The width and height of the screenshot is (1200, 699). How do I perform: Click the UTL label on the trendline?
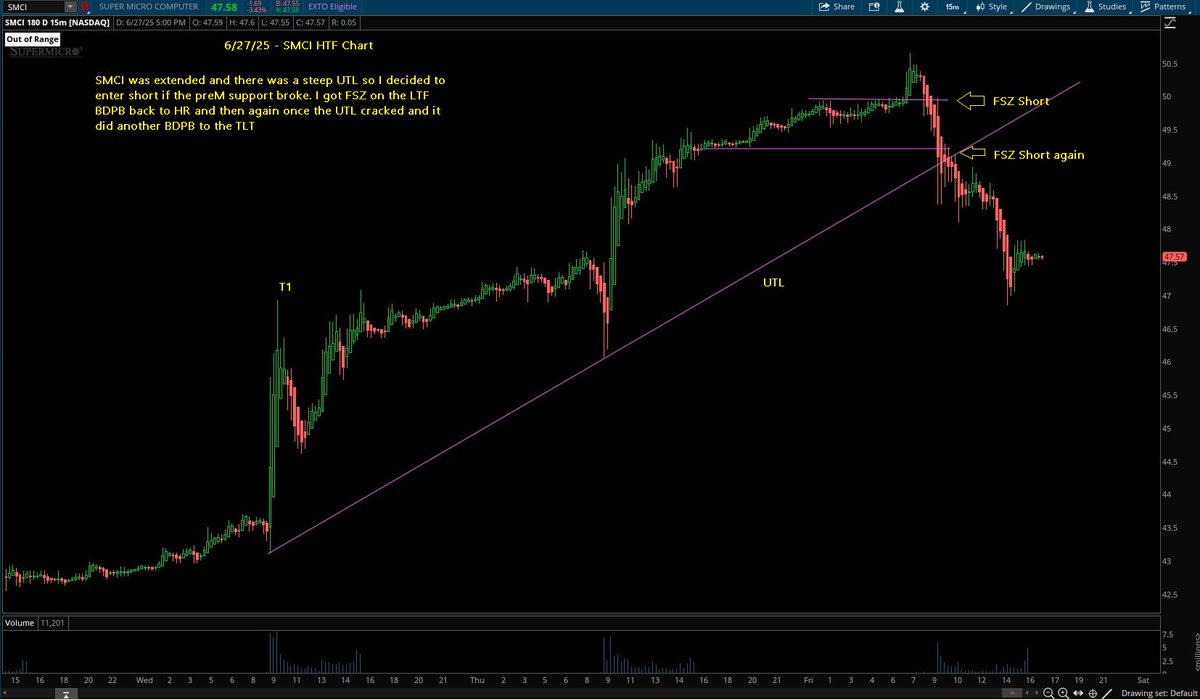coord(773,283)
